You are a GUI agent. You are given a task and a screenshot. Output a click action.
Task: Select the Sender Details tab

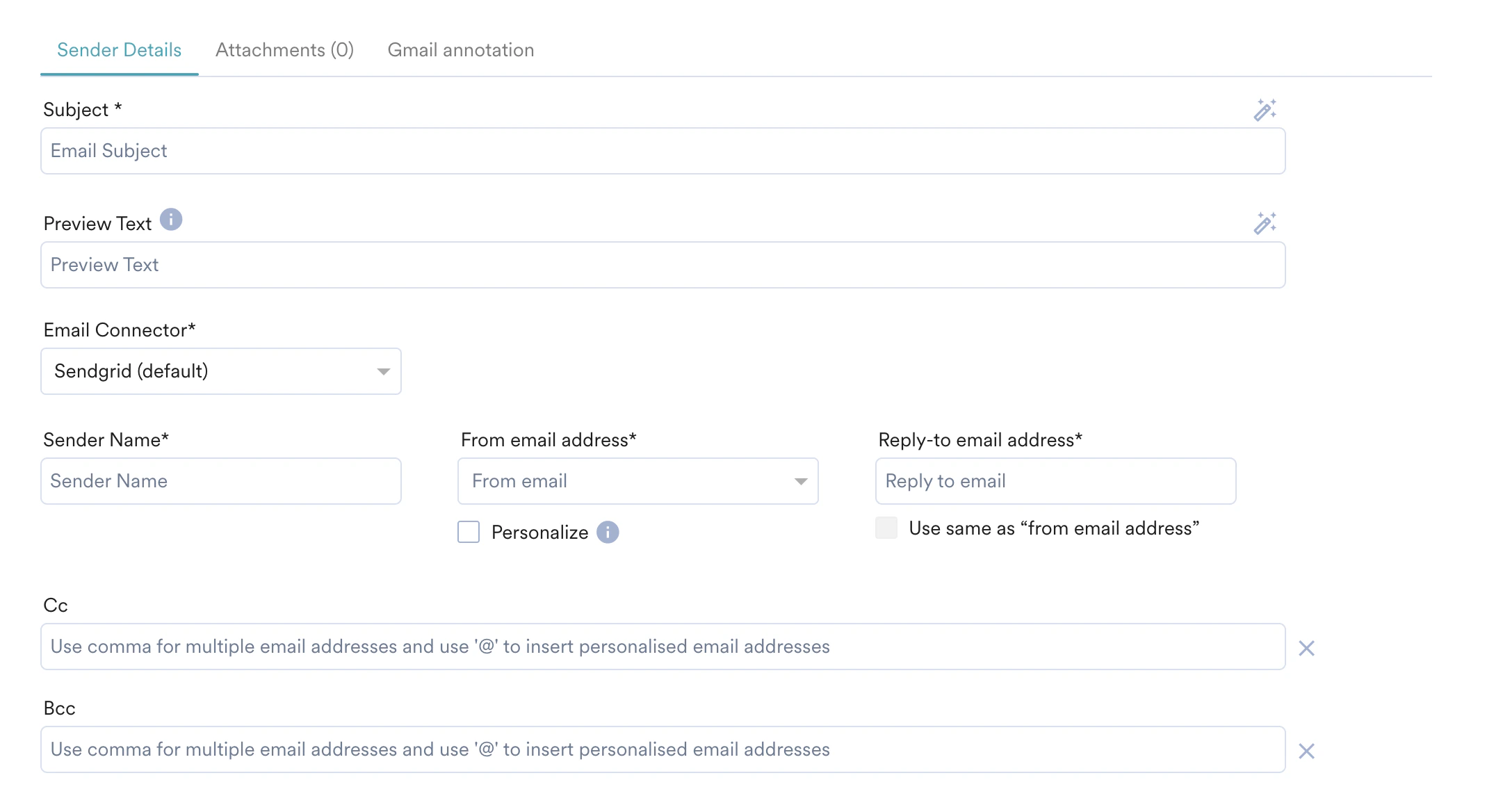coord(119,49)
